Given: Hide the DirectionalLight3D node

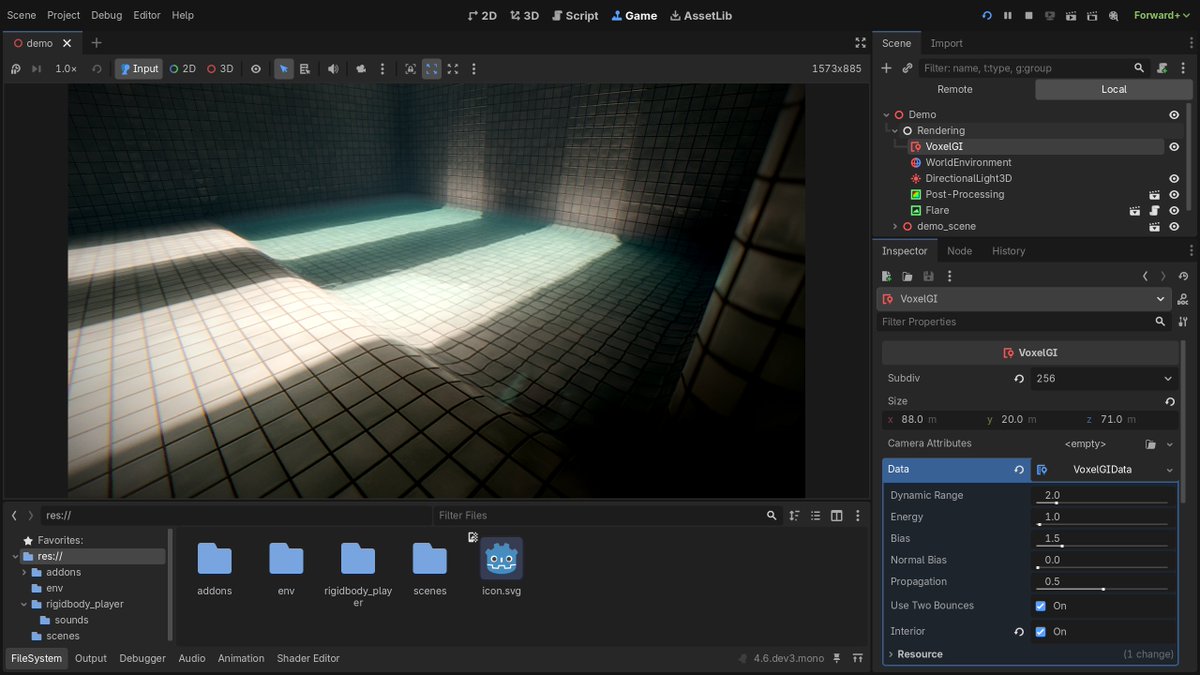Looking at the screenshot, I should click(1172, 178).
